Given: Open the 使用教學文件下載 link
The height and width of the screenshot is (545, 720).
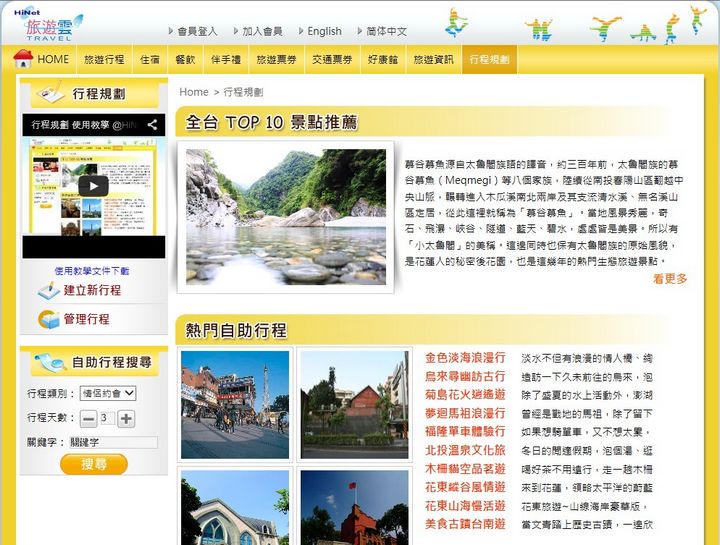Looking at the screenshot, I should (x=92, y=271).
